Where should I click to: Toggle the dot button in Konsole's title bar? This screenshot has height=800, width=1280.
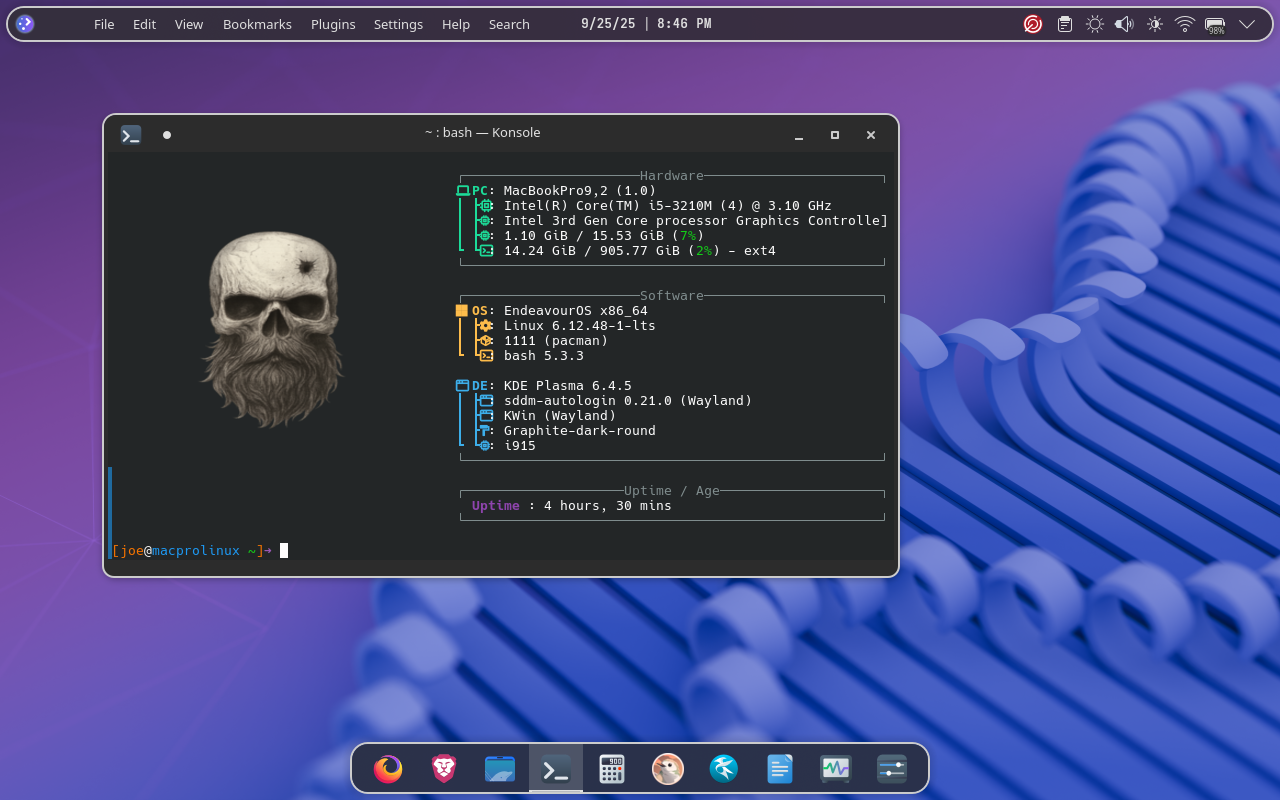167,135
